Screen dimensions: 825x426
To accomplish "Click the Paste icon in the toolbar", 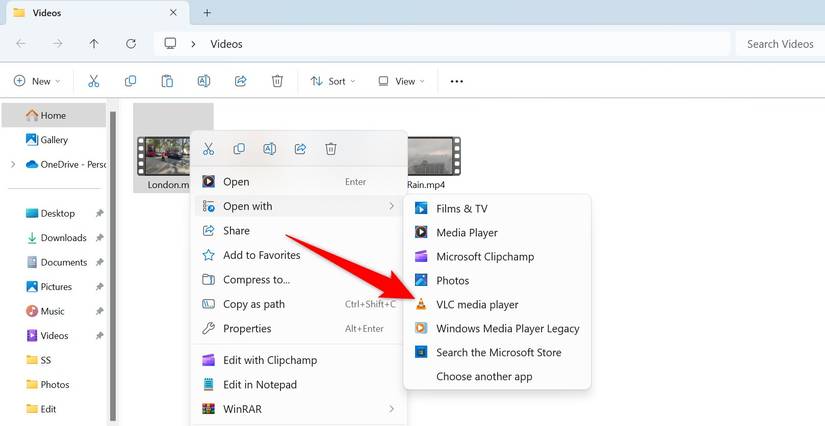I will tap(167, 81).
